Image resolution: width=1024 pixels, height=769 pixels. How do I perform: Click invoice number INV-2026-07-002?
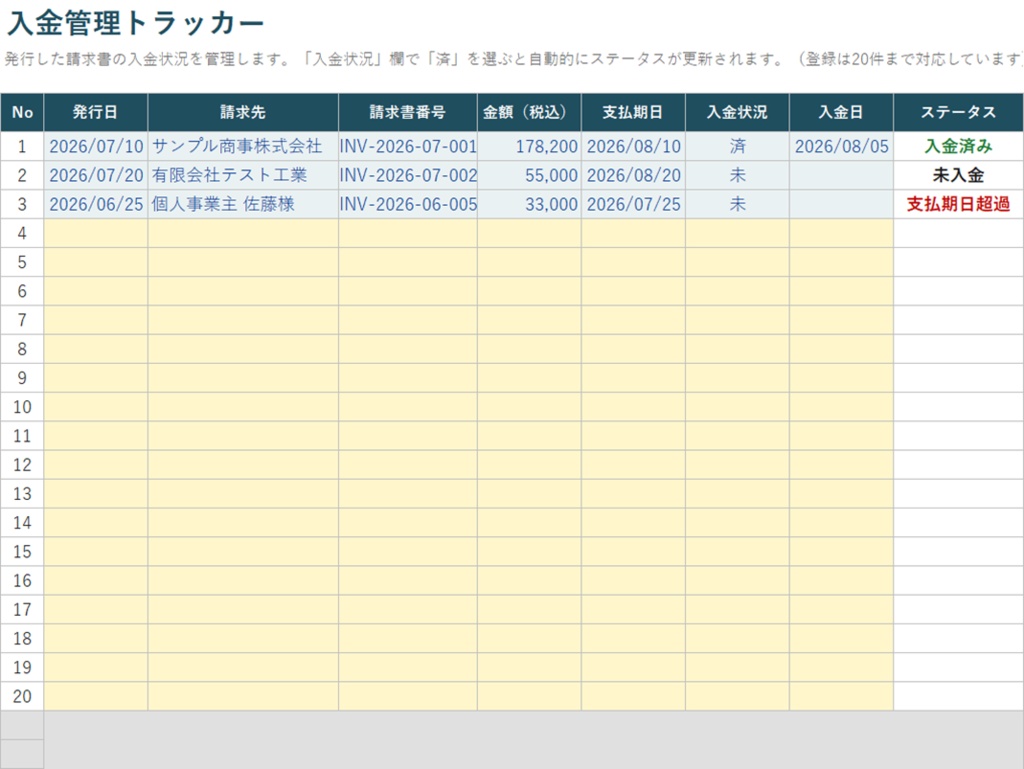tap(408, 176)
